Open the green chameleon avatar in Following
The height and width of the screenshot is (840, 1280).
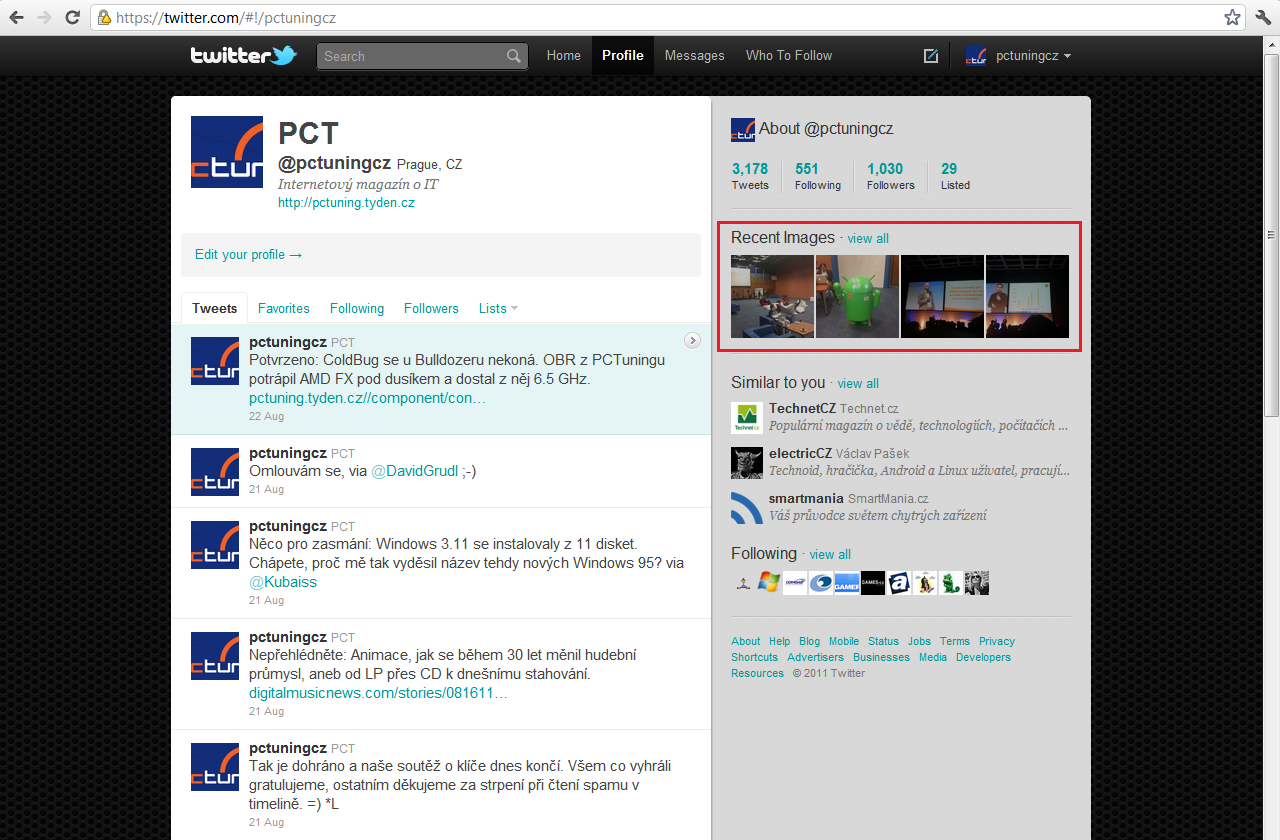coord(951,583)
